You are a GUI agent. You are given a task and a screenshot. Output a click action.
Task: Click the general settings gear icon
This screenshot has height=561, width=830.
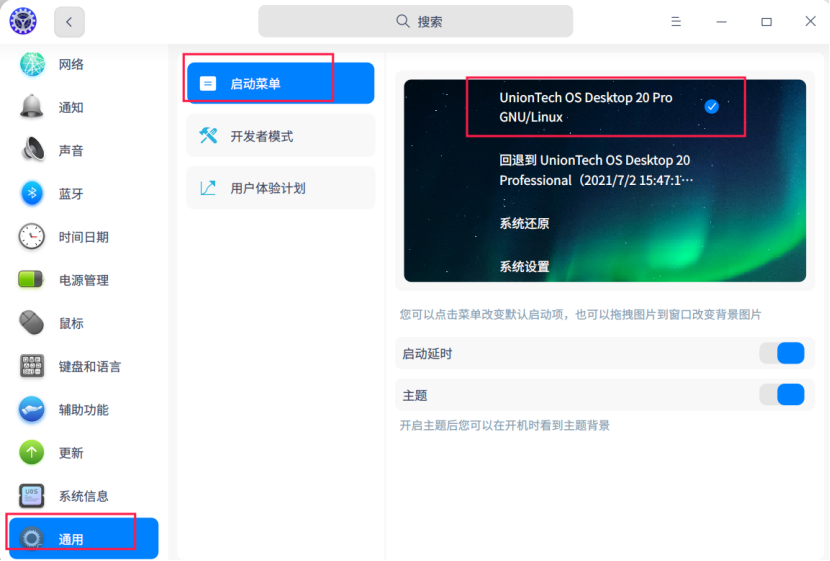pyautogui.click(x=32, y=539)
